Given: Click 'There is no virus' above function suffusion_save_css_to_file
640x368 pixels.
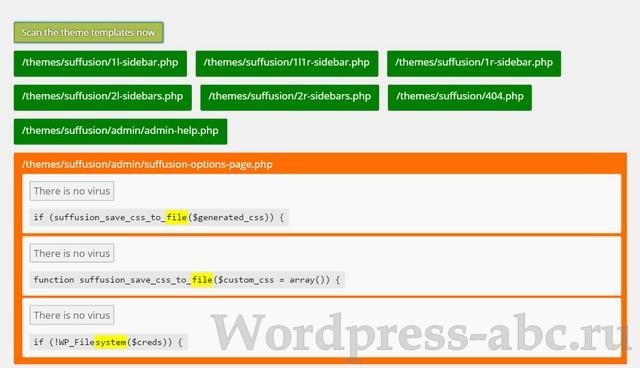Looking at the screenshot, I should tap(72, 253).
